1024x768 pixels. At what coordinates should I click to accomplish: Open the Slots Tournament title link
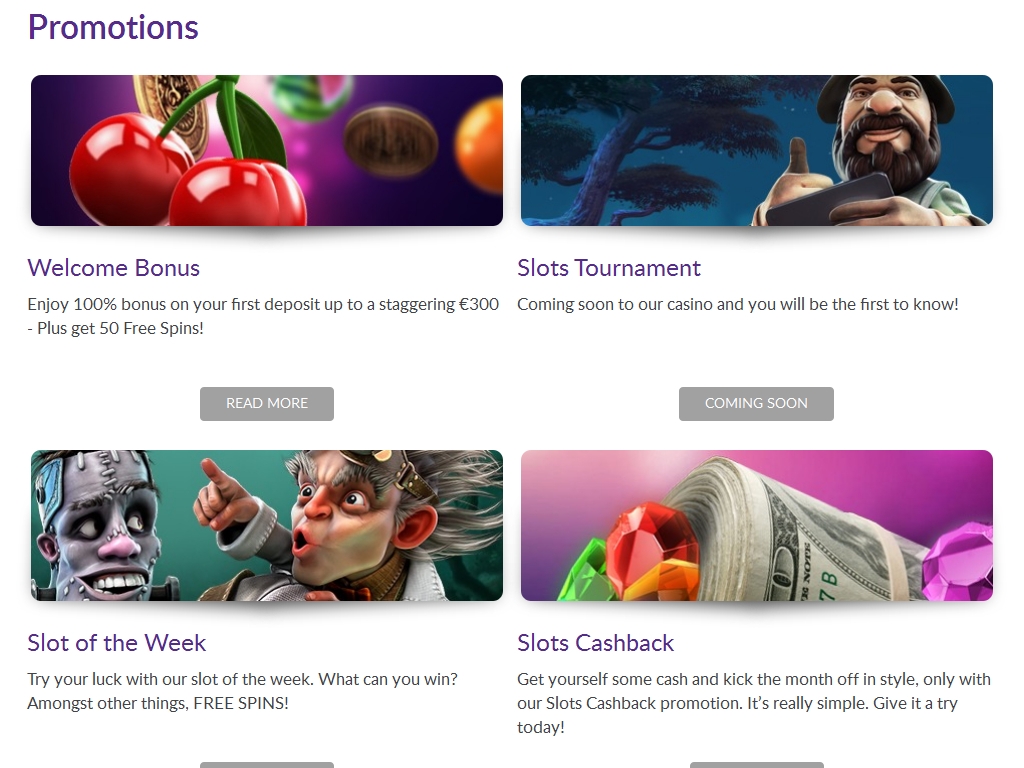tap(609, 268)
